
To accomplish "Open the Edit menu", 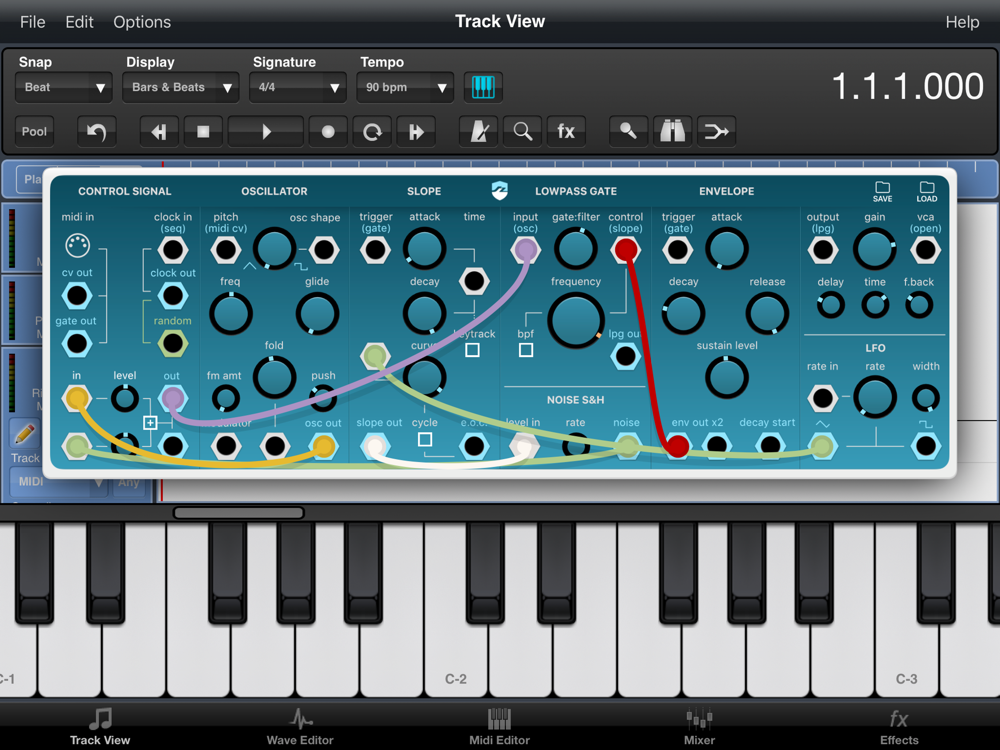I will pos(79,22).
